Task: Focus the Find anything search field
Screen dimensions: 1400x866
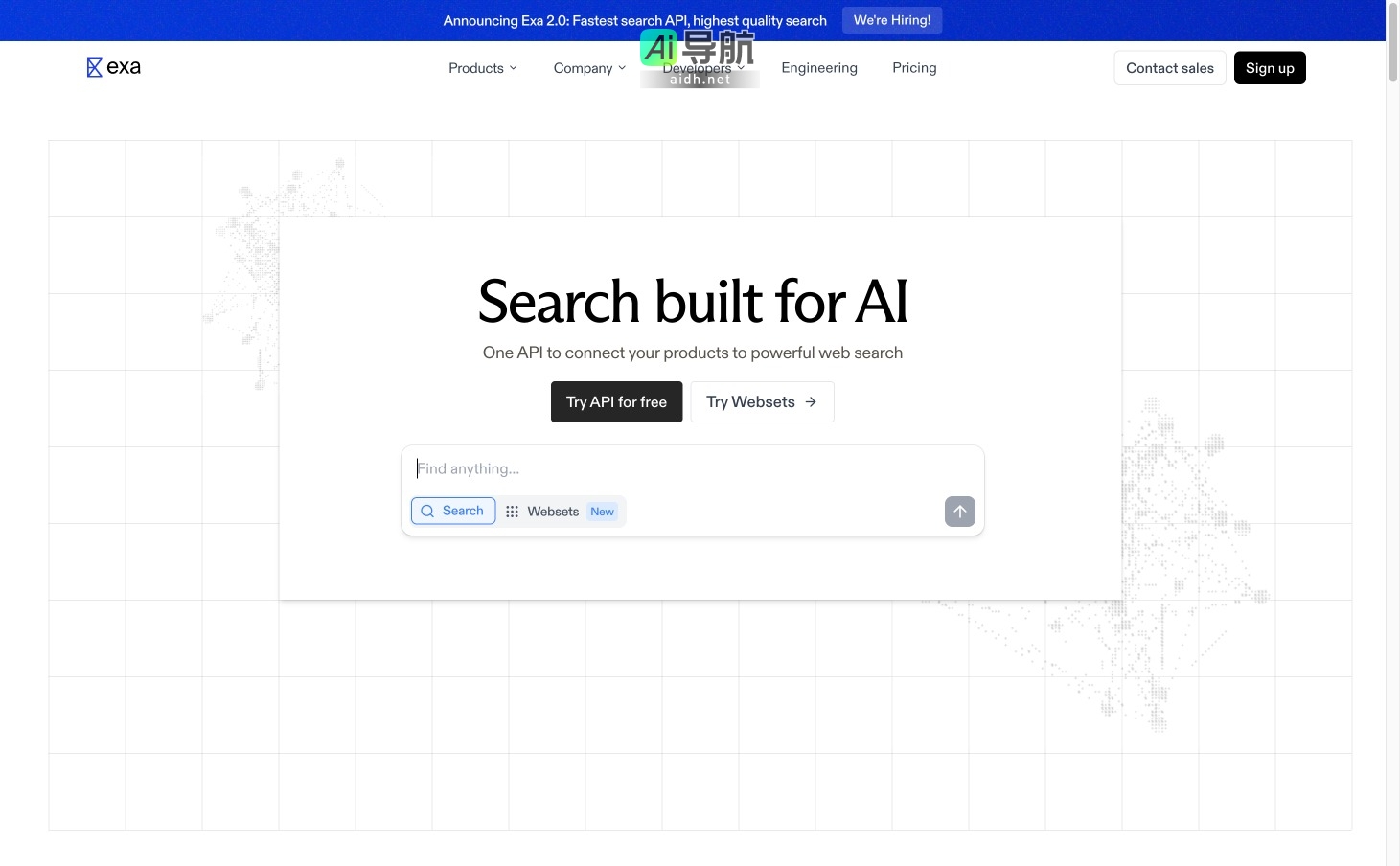Action: pyautogui.click(x=690, y=469)
